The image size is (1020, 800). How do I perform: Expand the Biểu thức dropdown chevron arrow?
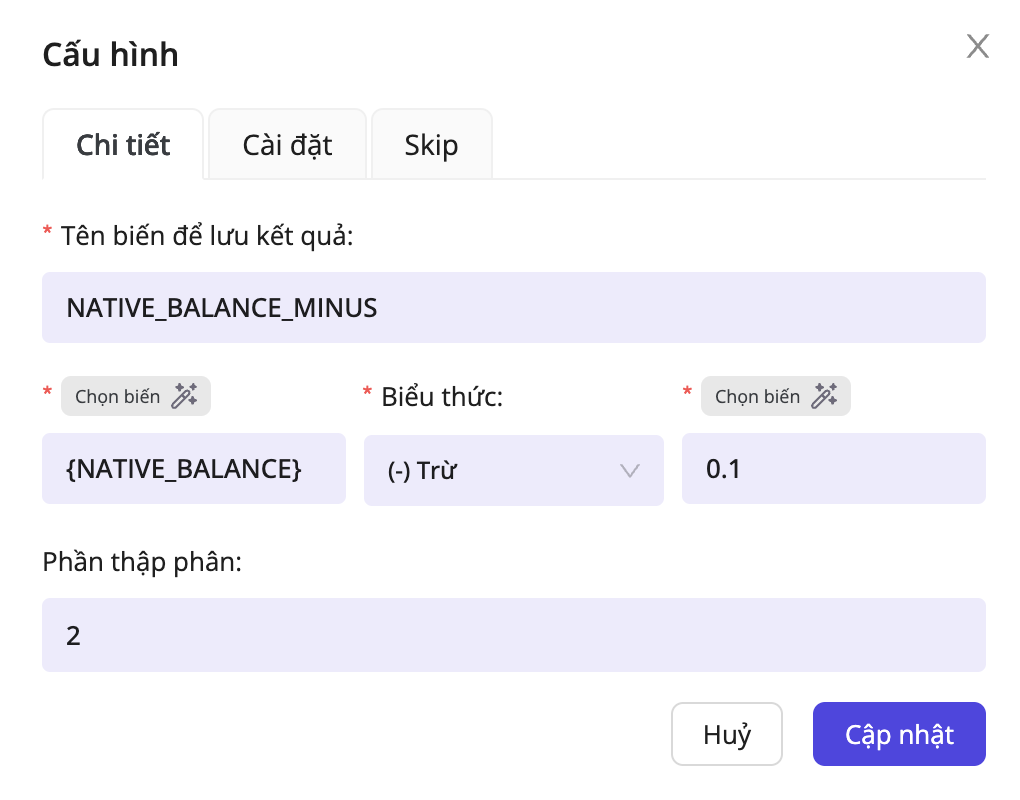tap(630, 470)
